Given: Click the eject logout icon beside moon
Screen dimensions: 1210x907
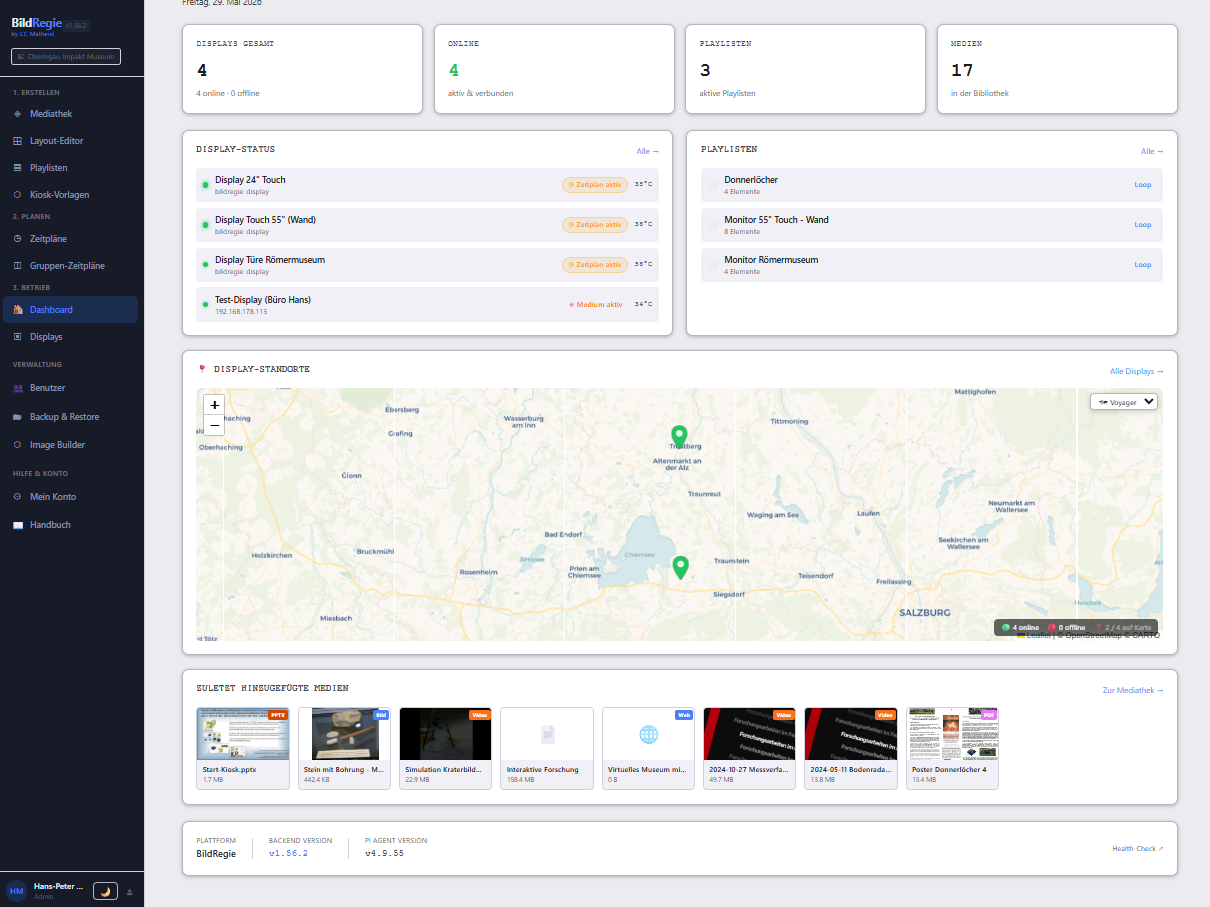Looking at the screenshot, I should point(129,891).
